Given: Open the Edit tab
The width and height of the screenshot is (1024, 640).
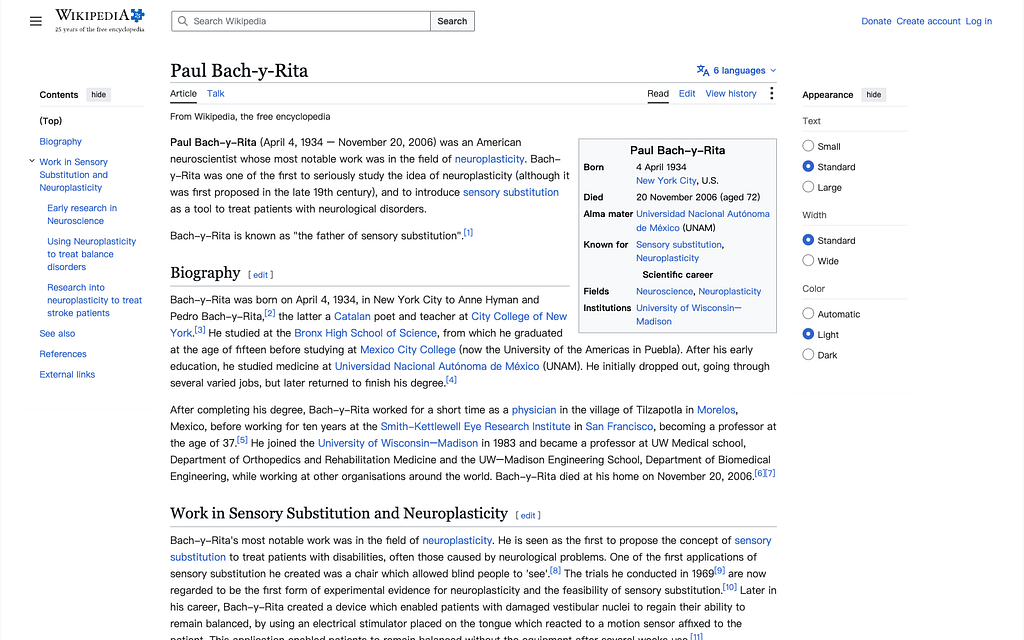Looking at the screenshot, I should [687, 93].
